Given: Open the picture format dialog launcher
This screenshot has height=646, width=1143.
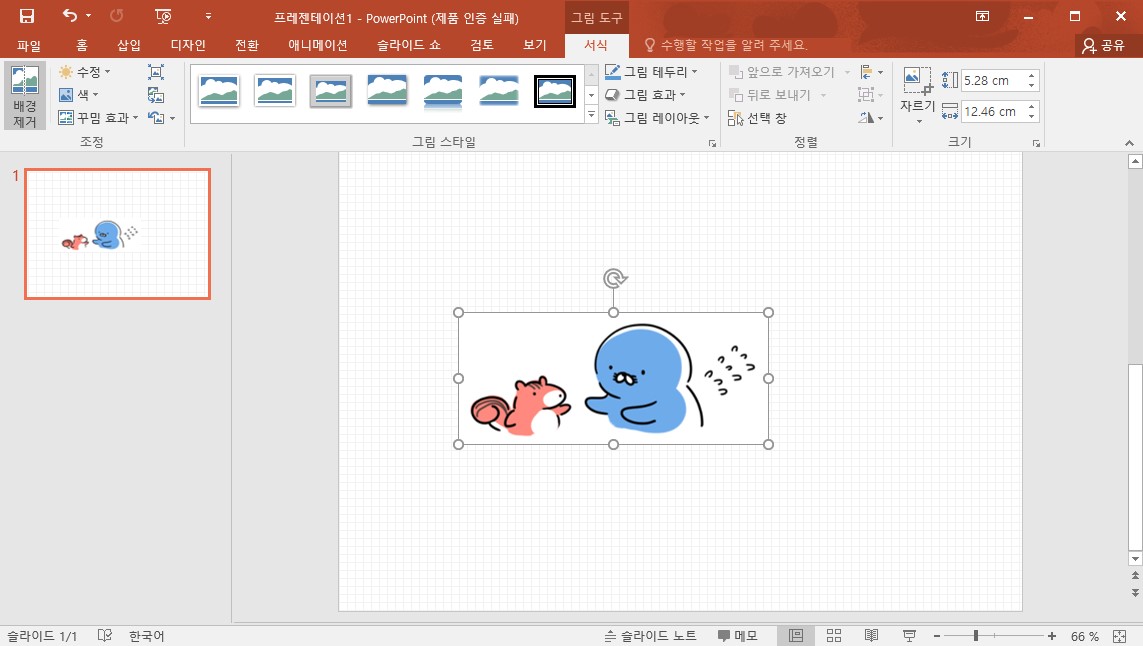Looking at the screenshot, I should (x=712, y=144).
